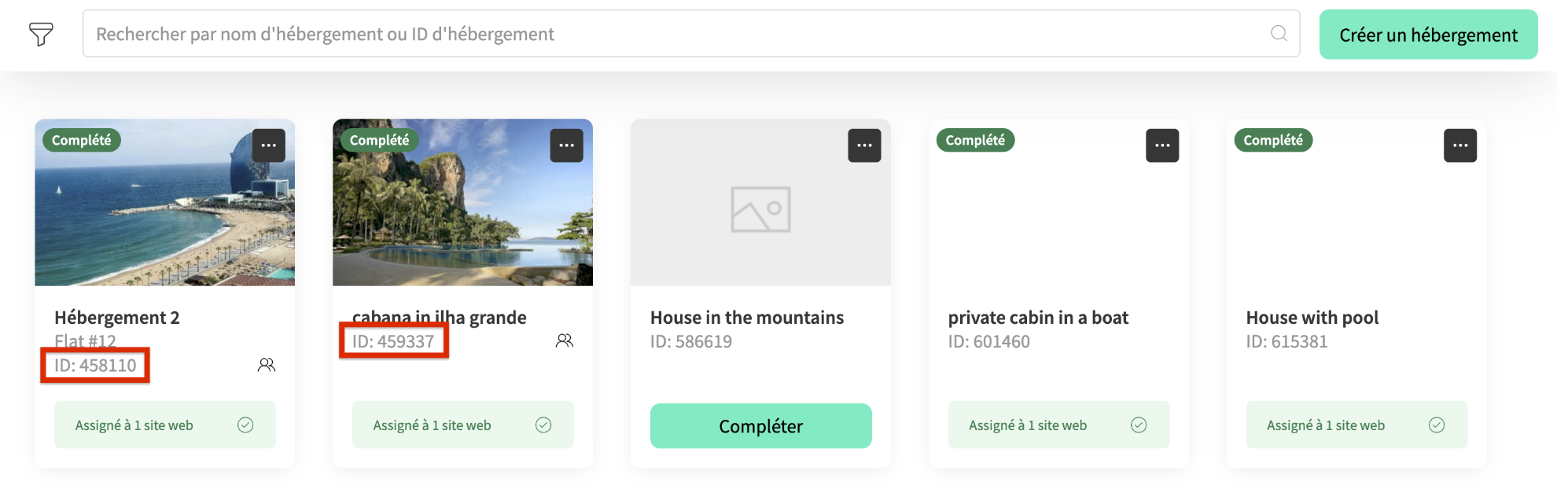This screenshot has height=489, width=1568.
Task: Click the filter funnel icon
Action: coord(42,34)
